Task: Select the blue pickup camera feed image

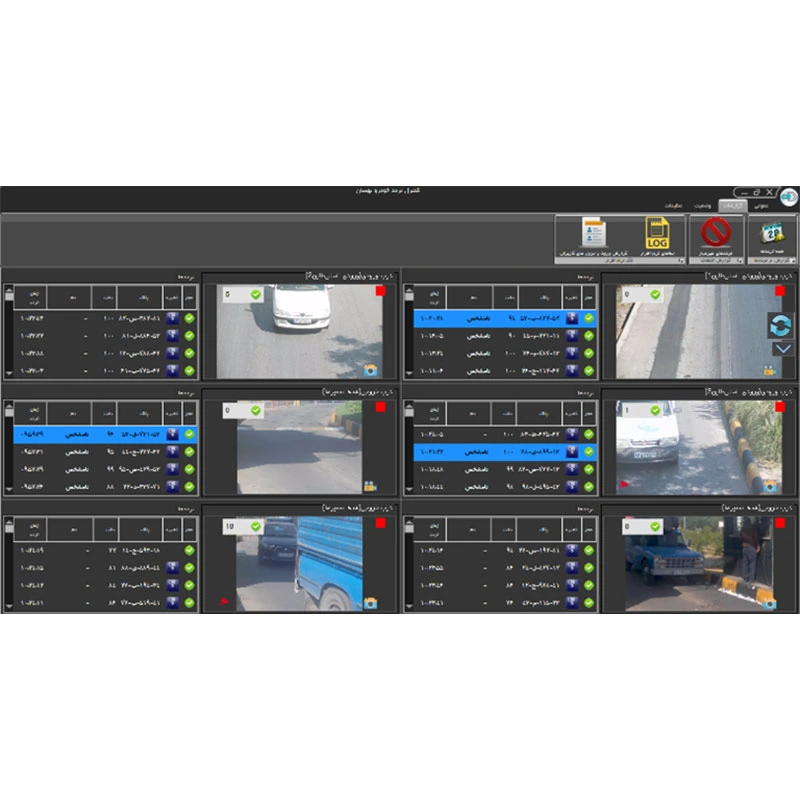Action: tap(698, 564)
